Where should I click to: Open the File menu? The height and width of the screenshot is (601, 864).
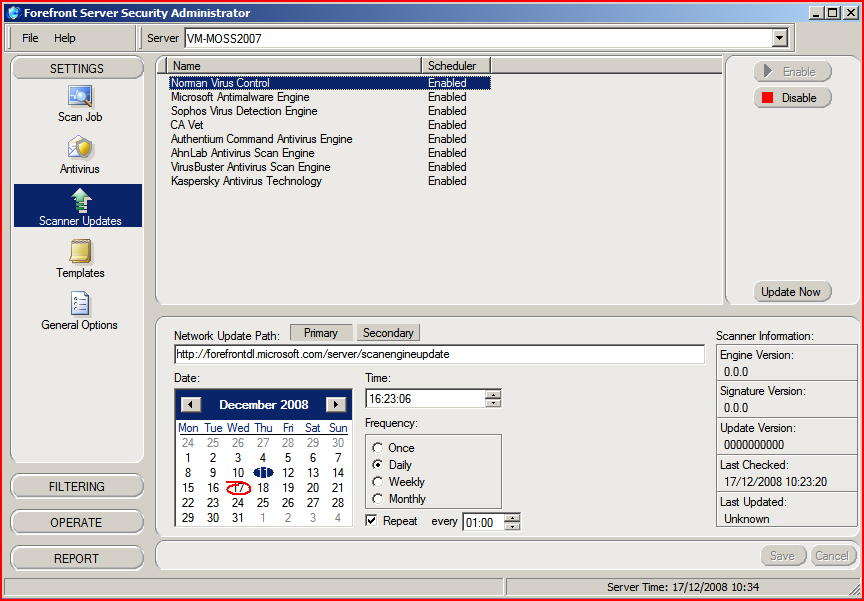30,38
